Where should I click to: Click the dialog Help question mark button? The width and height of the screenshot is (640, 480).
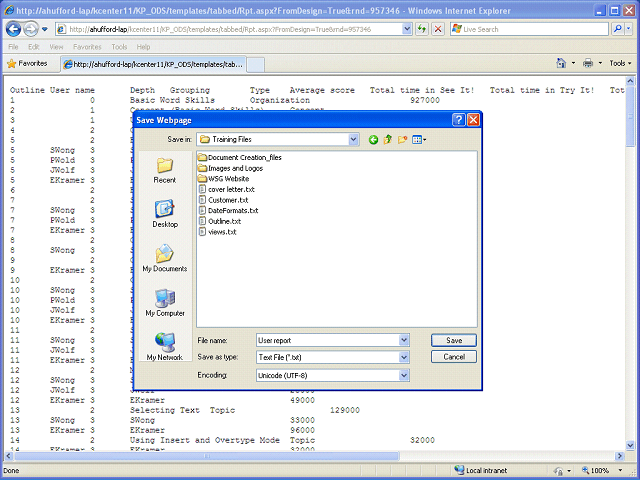[x=458, y=120]
